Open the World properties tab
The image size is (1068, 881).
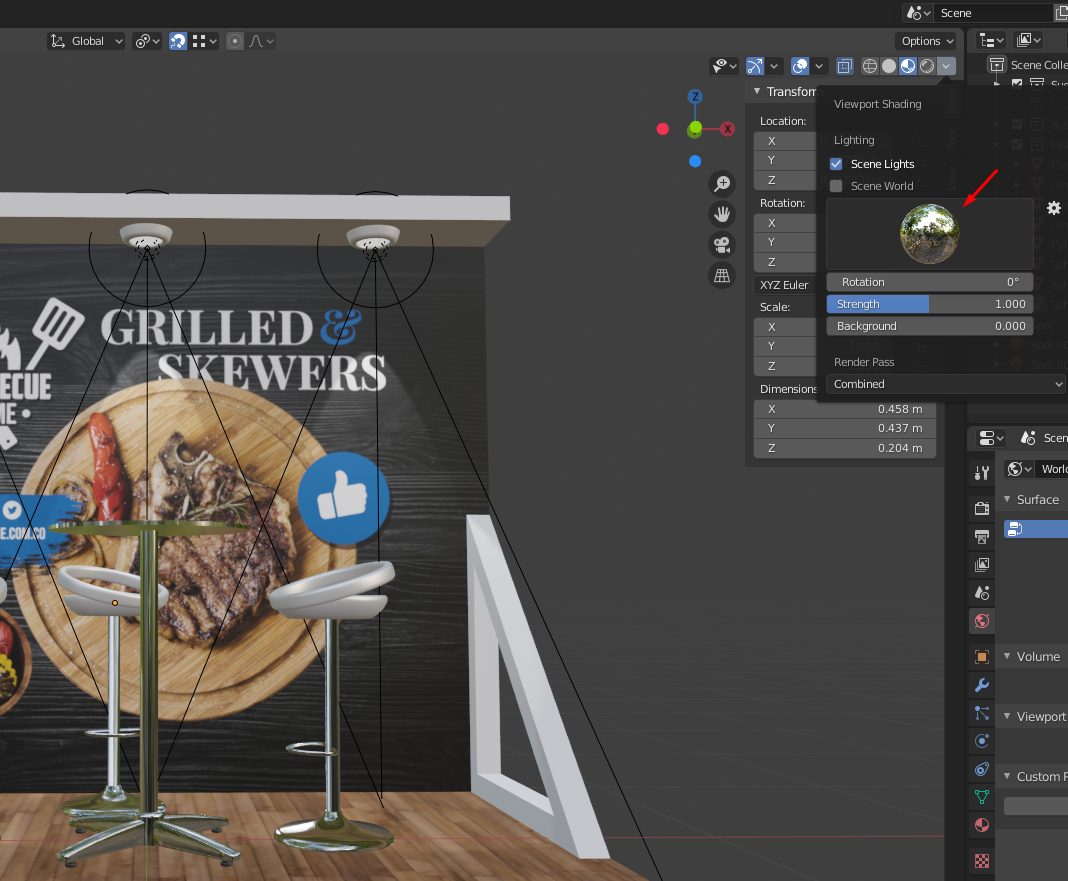tap(981, 621)
